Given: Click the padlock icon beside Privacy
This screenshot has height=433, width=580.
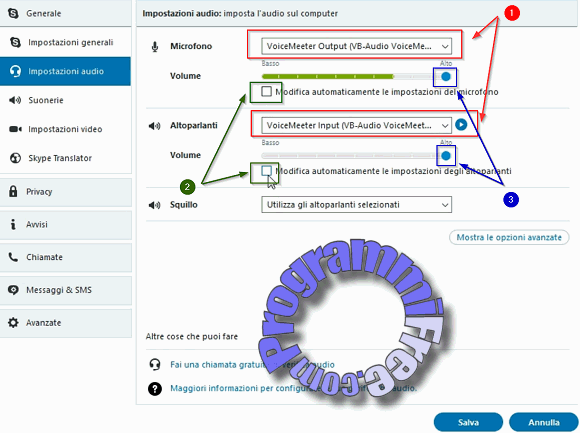Looking at the screenshot, I should point(13,191).
